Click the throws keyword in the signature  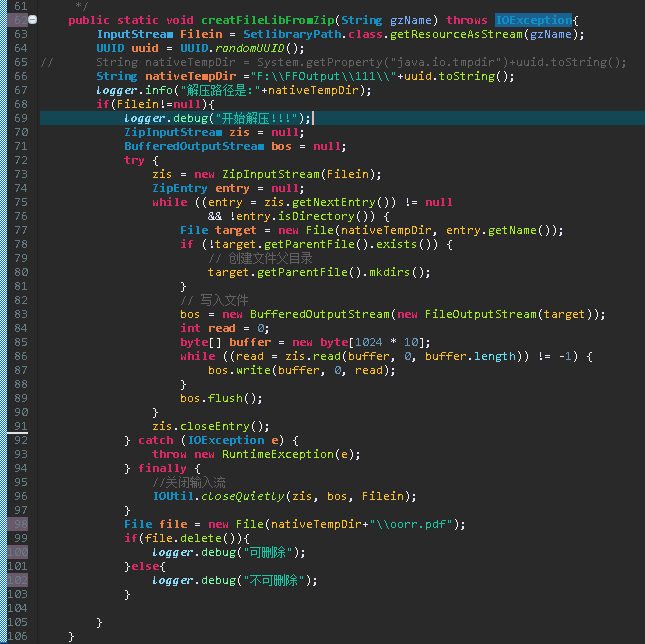point(466,20)
